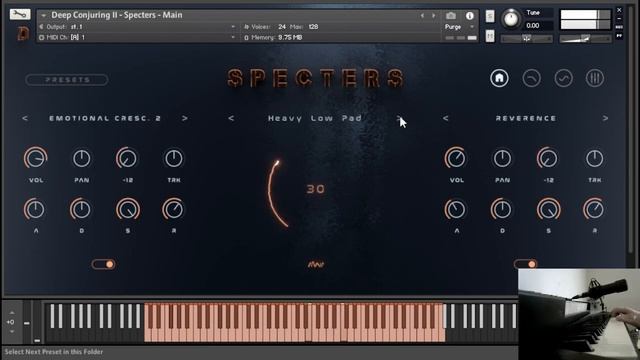Image resolution: width=640 pixels, height=360 pixels.
Task: Click the SPECTERS title
Action: click(x=316, y=78)
